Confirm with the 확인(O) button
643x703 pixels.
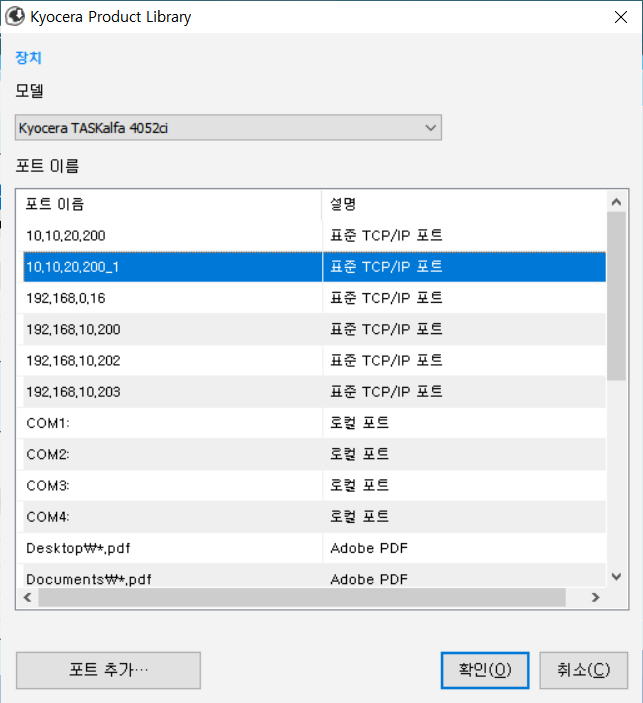pos(485,670)
